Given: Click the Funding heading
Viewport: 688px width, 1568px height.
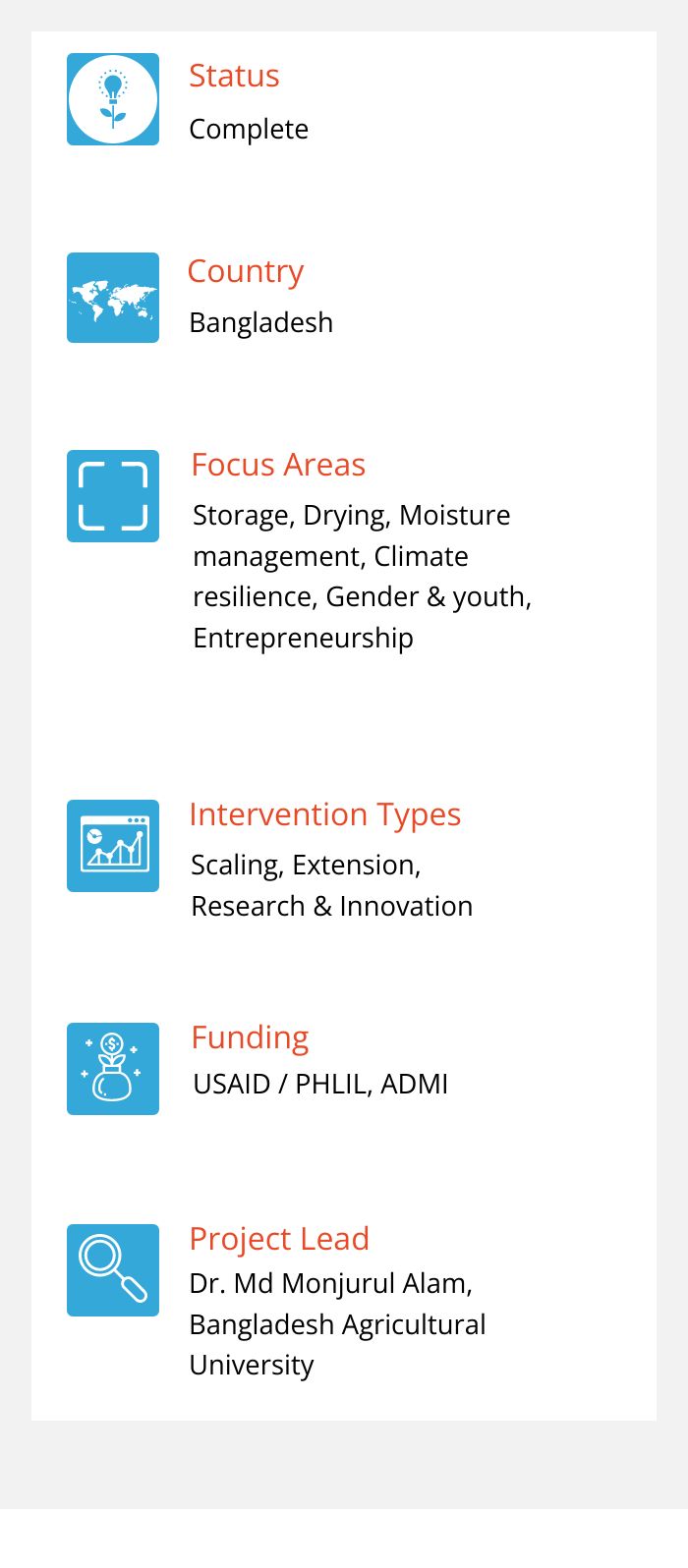Looking at the screenshot, I should [x=250, y=1037].
